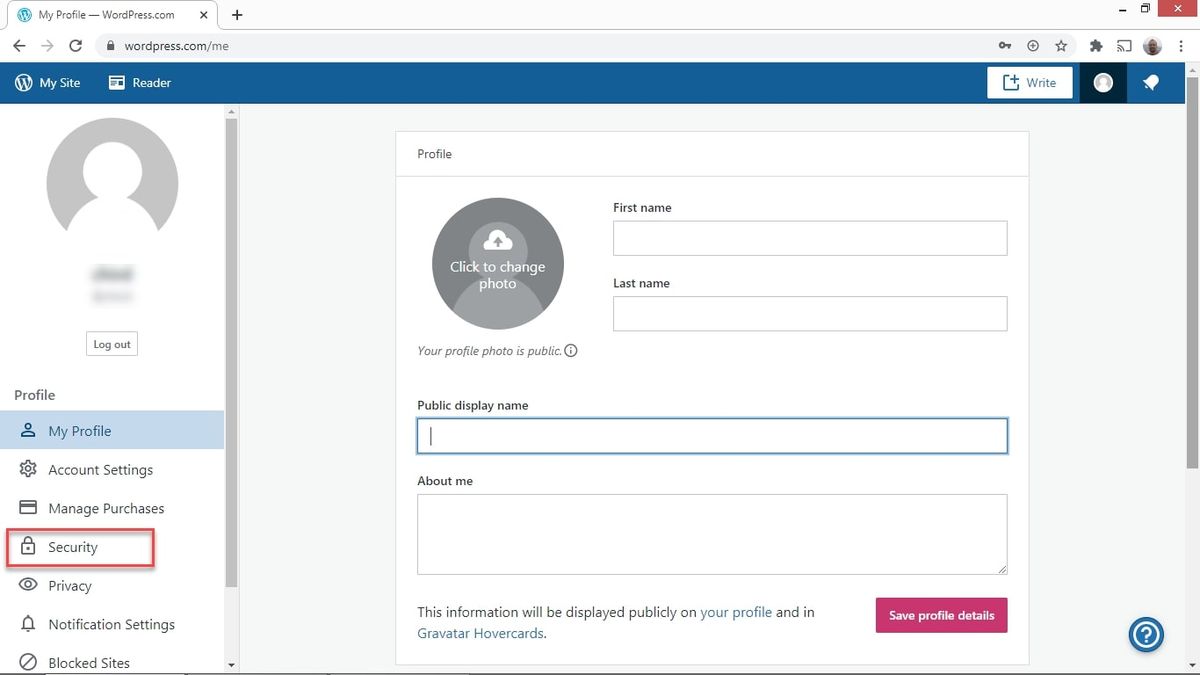Click the info icon beside profile photo notice
This screenshot has height=675, width=1200.
pos(570,351)
